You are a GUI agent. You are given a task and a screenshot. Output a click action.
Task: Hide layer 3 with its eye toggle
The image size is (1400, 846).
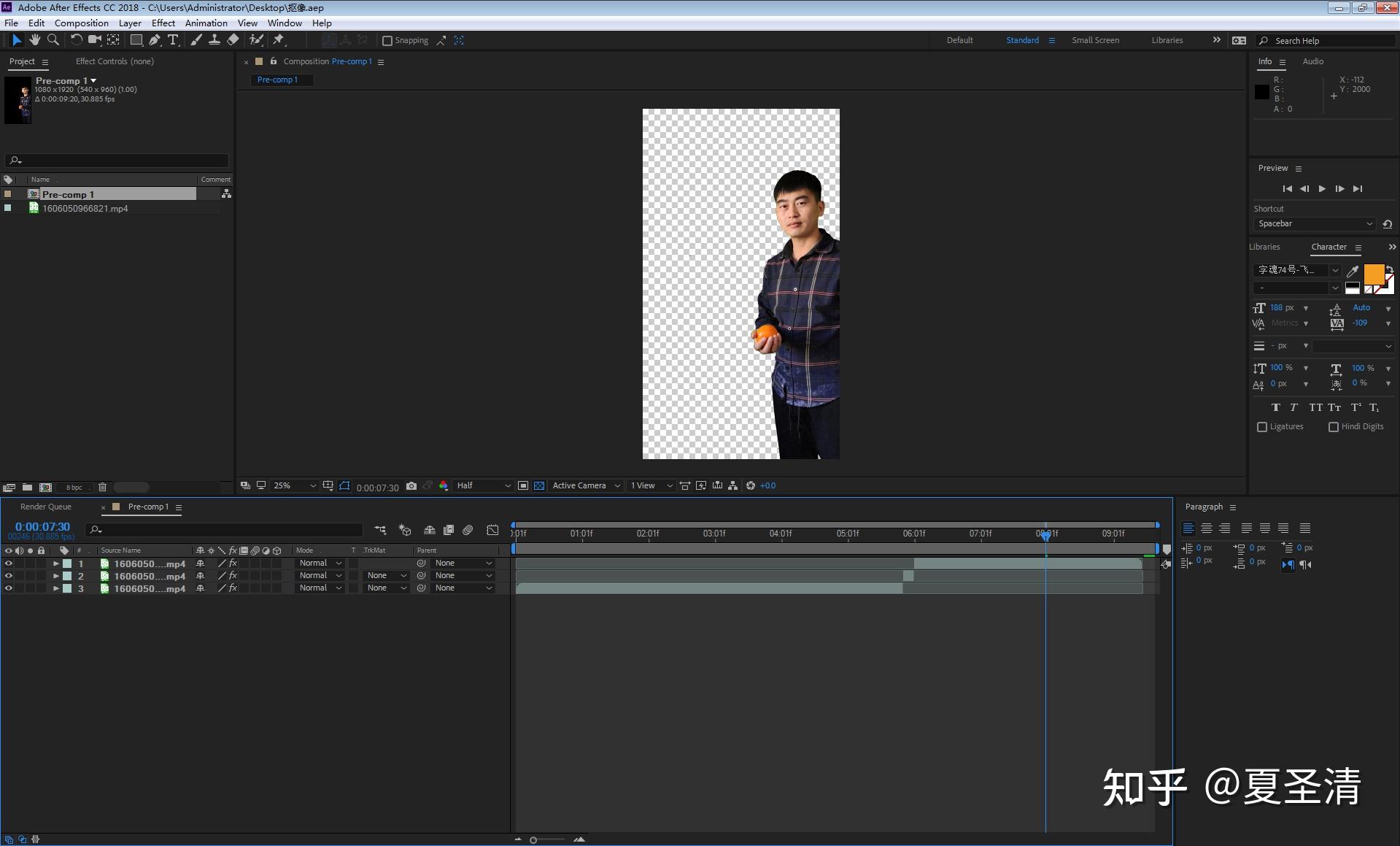coord(9,588)
